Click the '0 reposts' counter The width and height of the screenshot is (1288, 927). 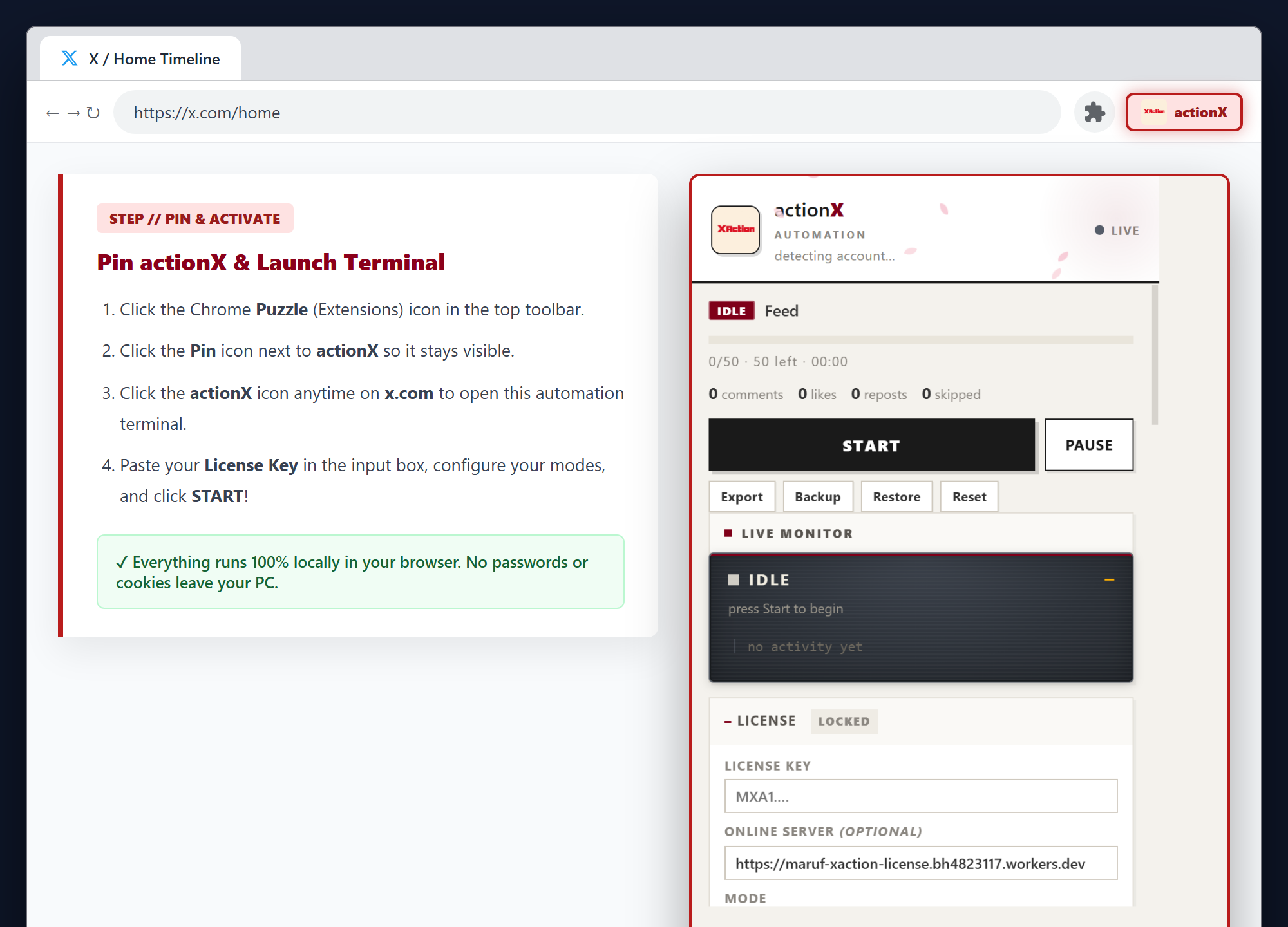(x=879, y=394)
